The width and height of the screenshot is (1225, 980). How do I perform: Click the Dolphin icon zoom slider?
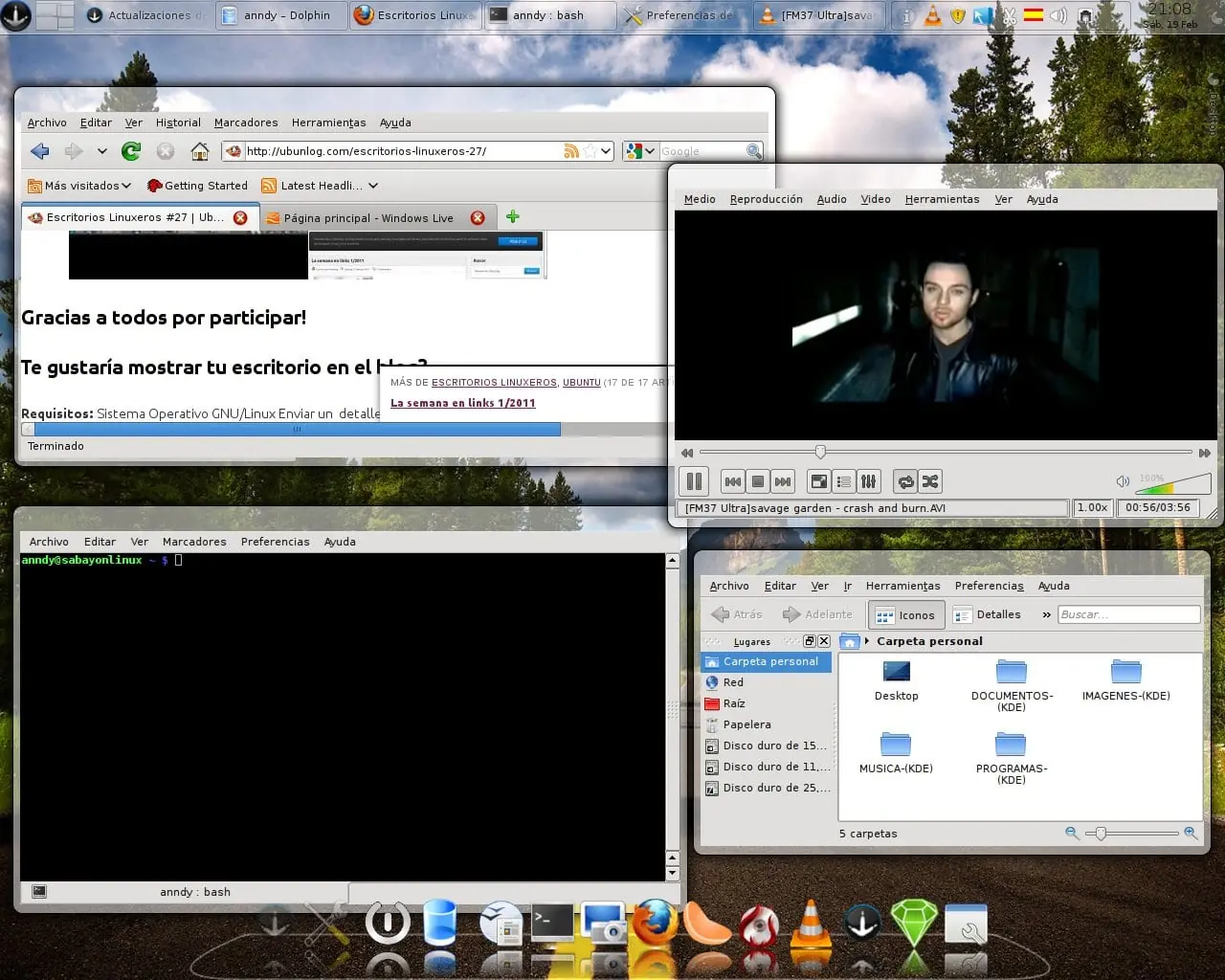(x=1131, y=834)
